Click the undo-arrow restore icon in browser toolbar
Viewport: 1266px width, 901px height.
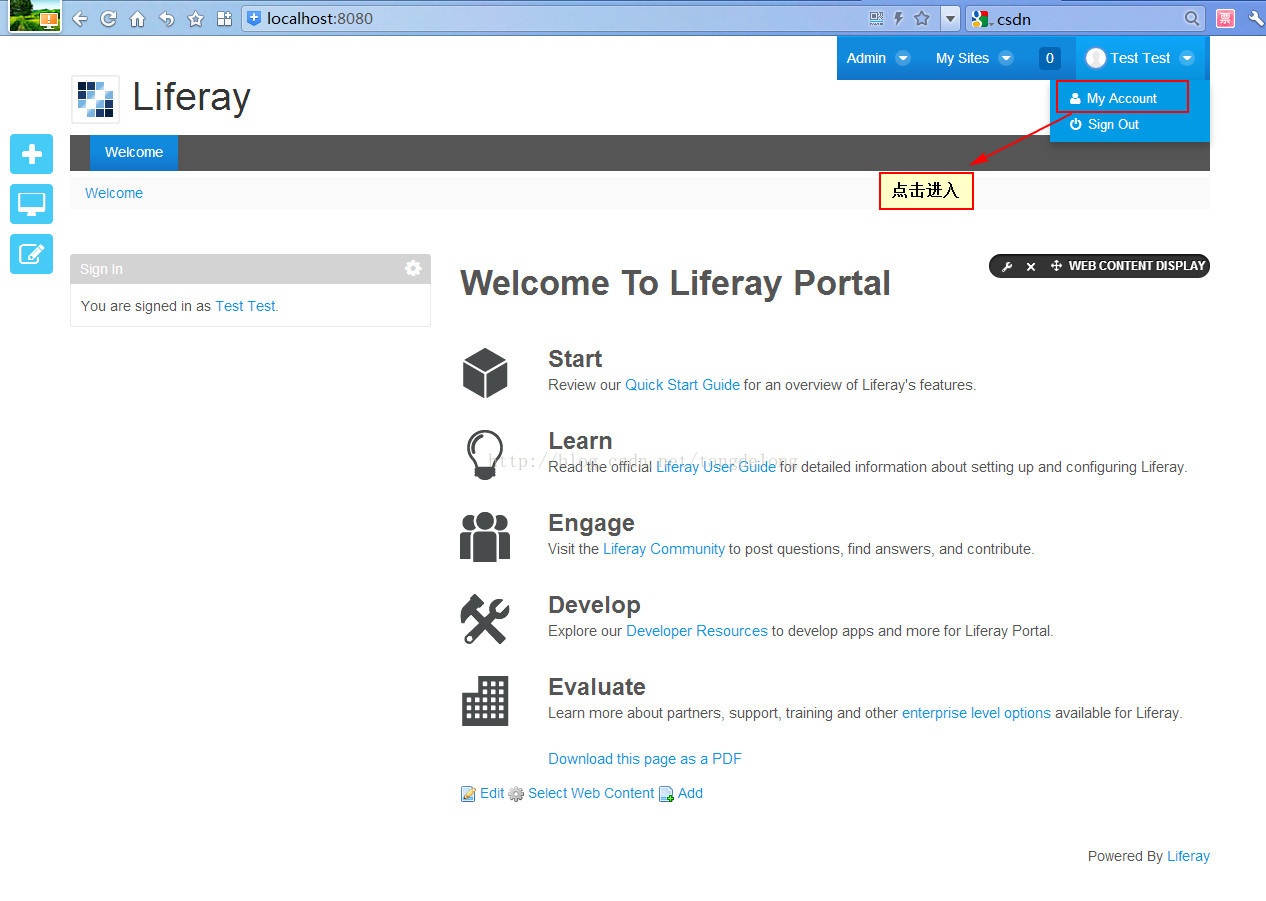click(x=167, y=19)
